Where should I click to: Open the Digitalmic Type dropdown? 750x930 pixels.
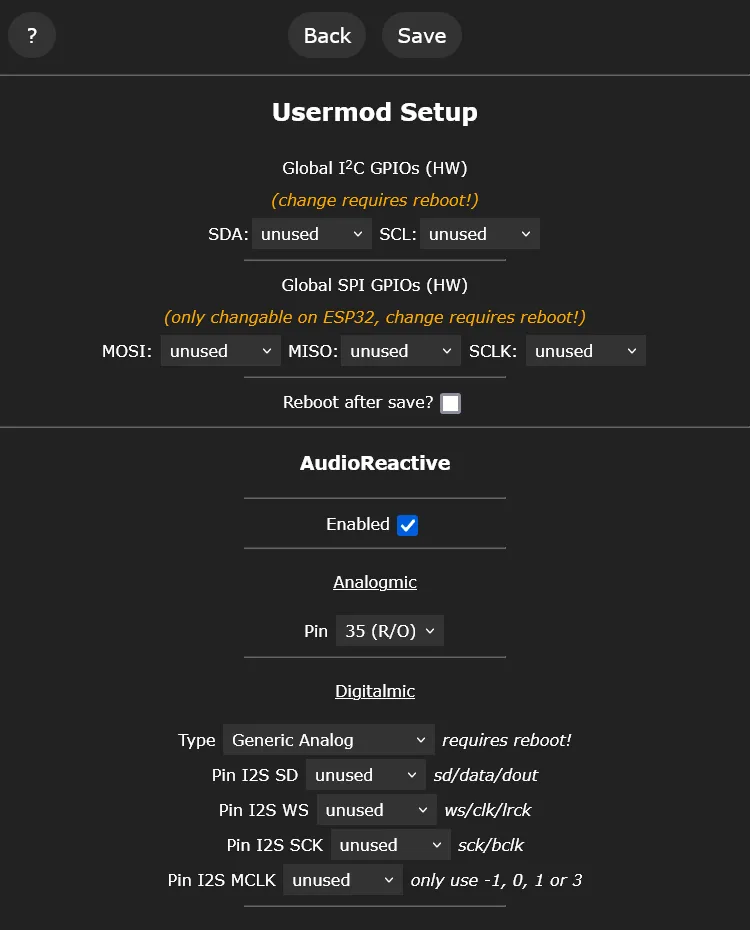pos(328,740)
